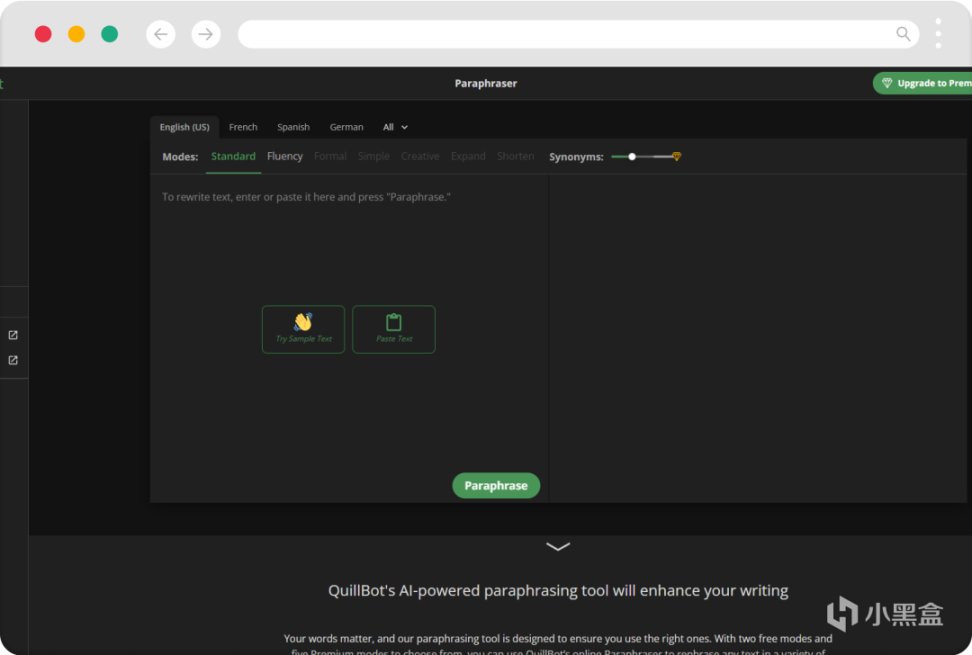972x655 pixels.
Task: Click the browser back arrow button
Action: [x=161, y=34]
